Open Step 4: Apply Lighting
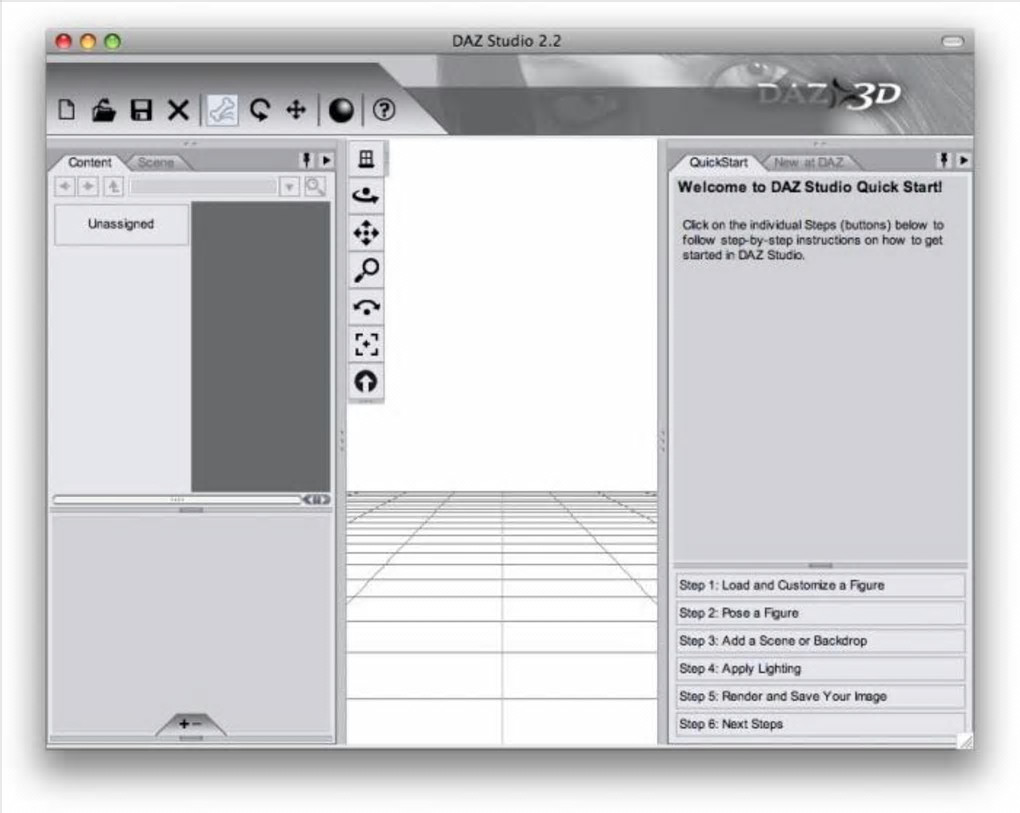Image resolution: width=1020 pixels, height=813 pixels. [820, 669]
